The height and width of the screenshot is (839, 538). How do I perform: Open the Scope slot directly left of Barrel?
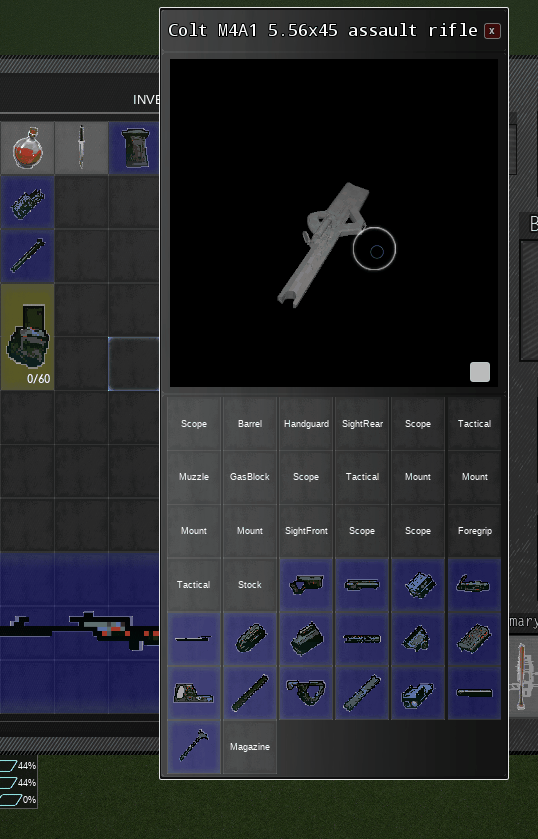(194, 424)
